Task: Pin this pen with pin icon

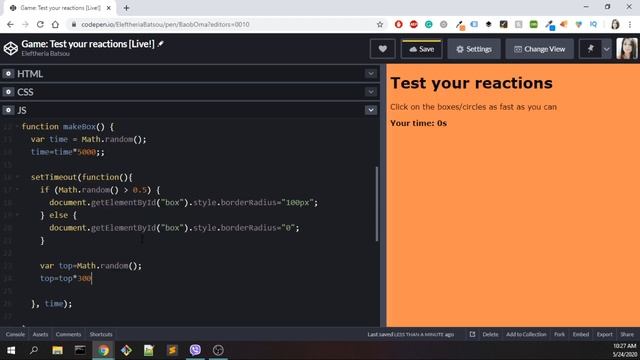Action: click(x=590, y=49)
